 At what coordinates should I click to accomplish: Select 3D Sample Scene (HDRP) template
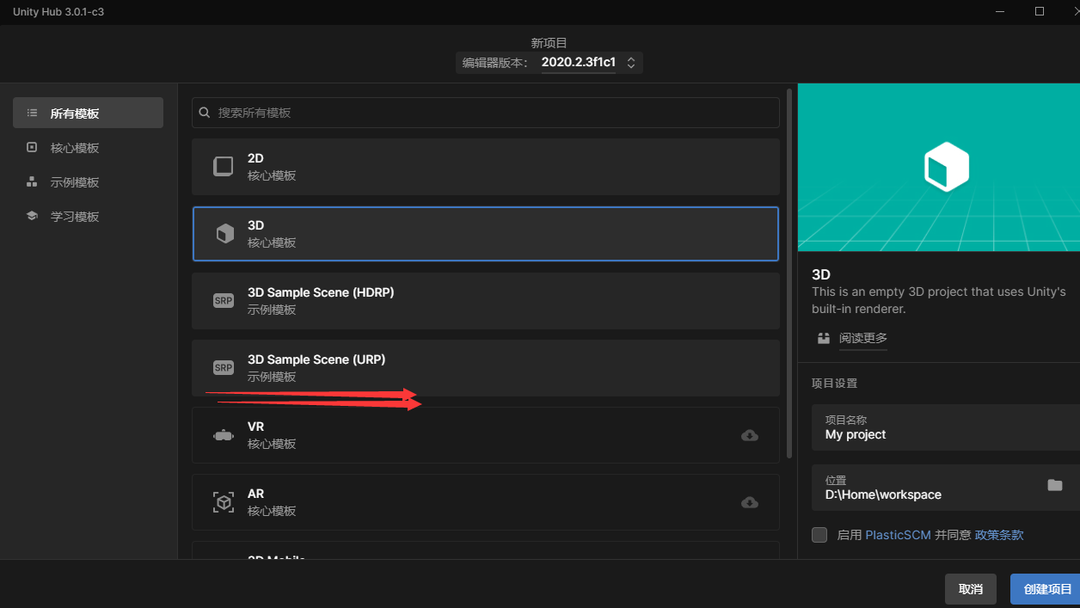(486, 301)
